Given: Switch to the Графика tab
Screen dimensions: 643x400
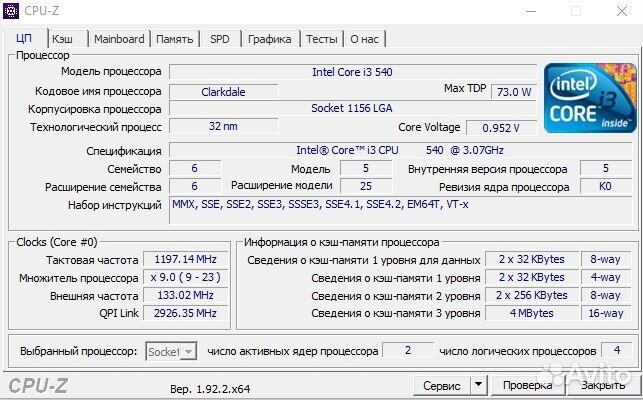Looking at the screenshot, I should (x=270, y=39).
